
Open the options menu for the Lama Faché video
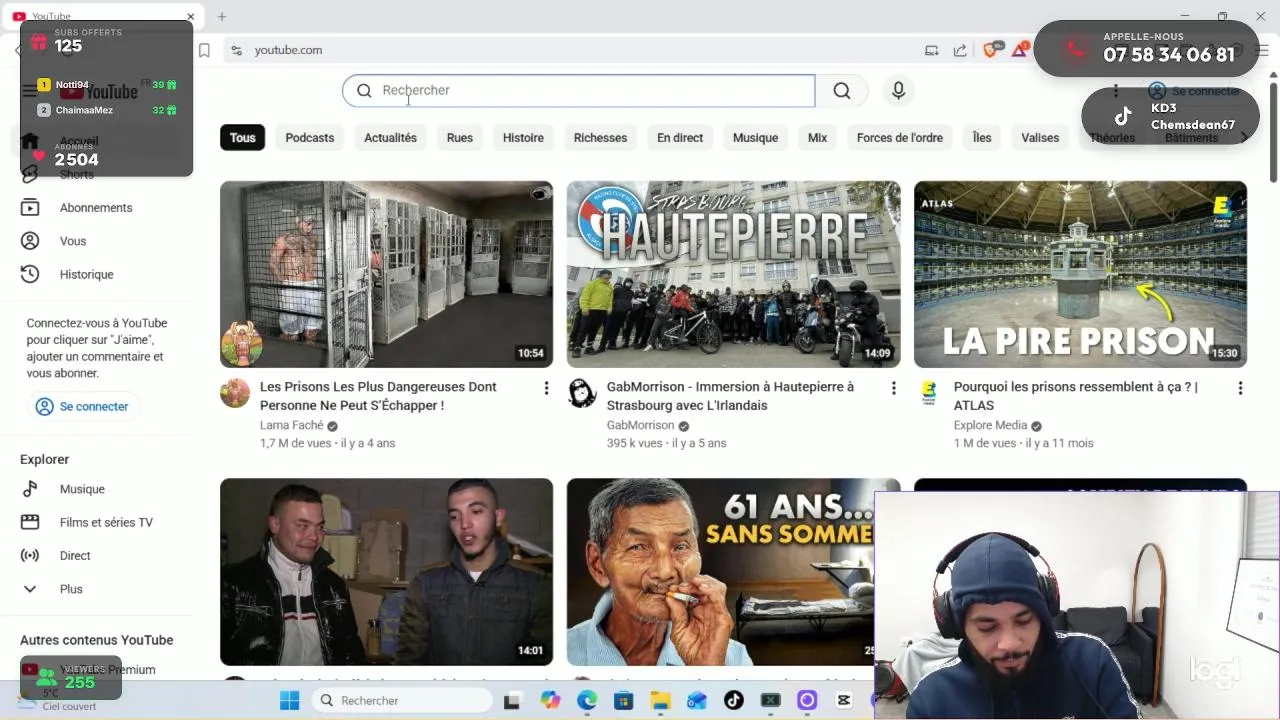click(x=546, y=388)
